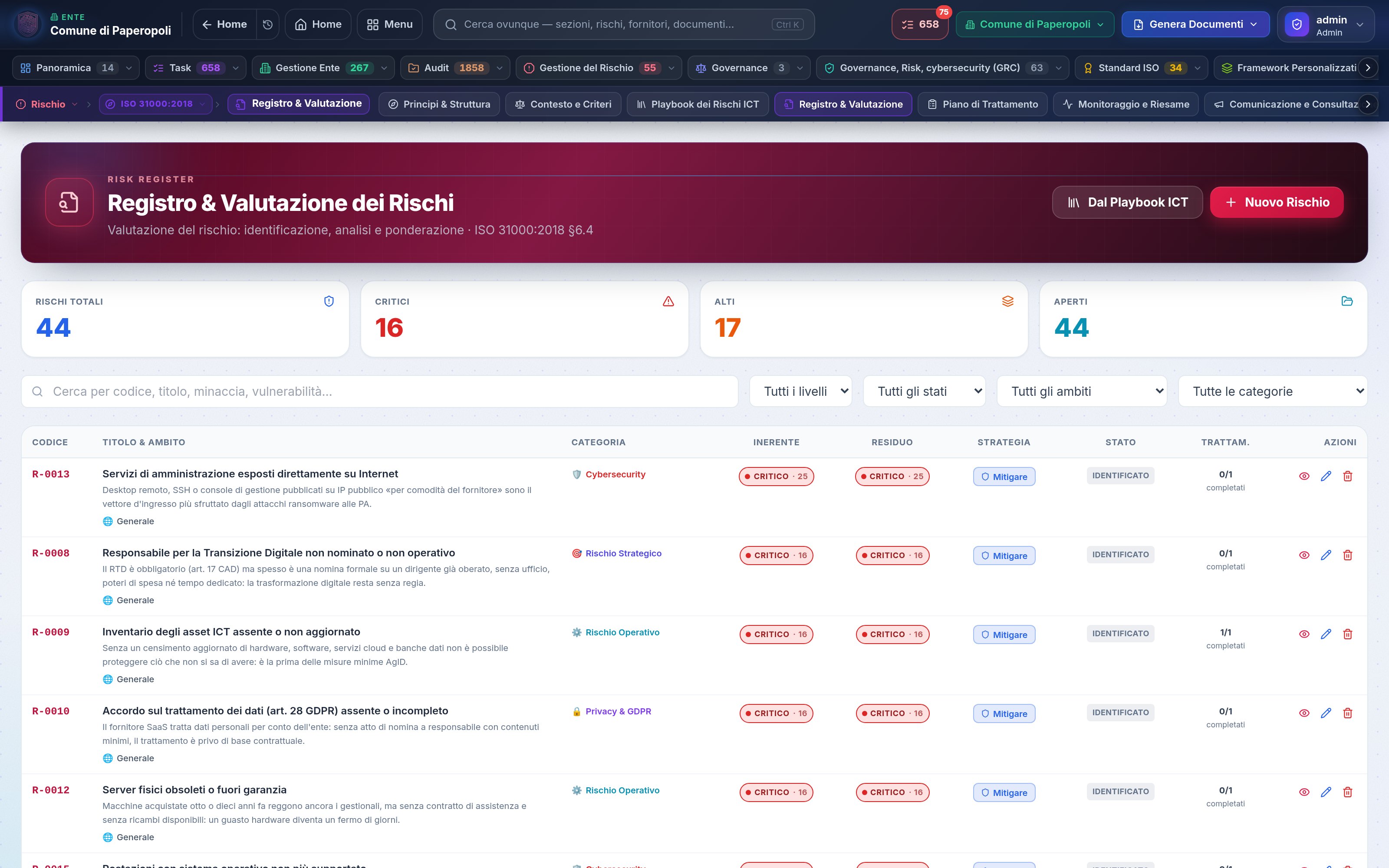The image size is (1389, 868).
Task: Click the folder icon in Aperti card
Action: [1347, 301]
